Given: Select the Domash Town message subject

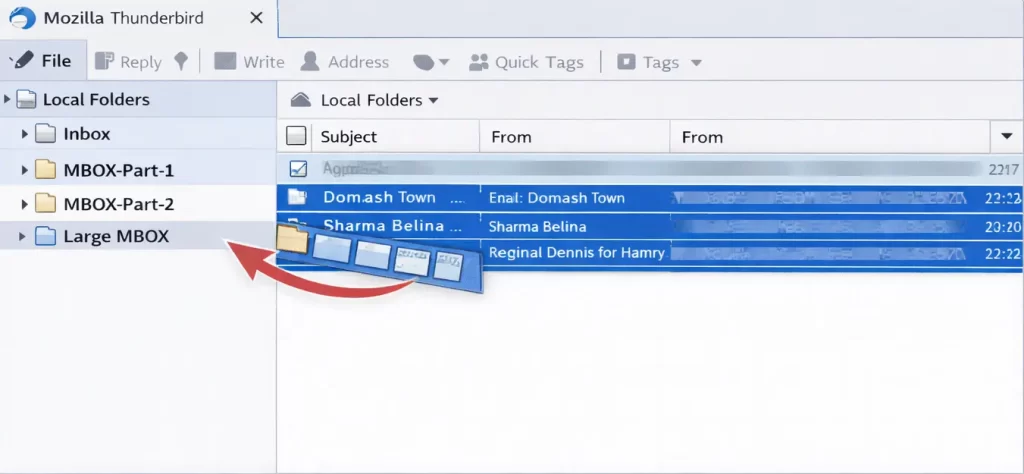Looking at the screenshot, I should pyautogui.click(x=379, y=197).
